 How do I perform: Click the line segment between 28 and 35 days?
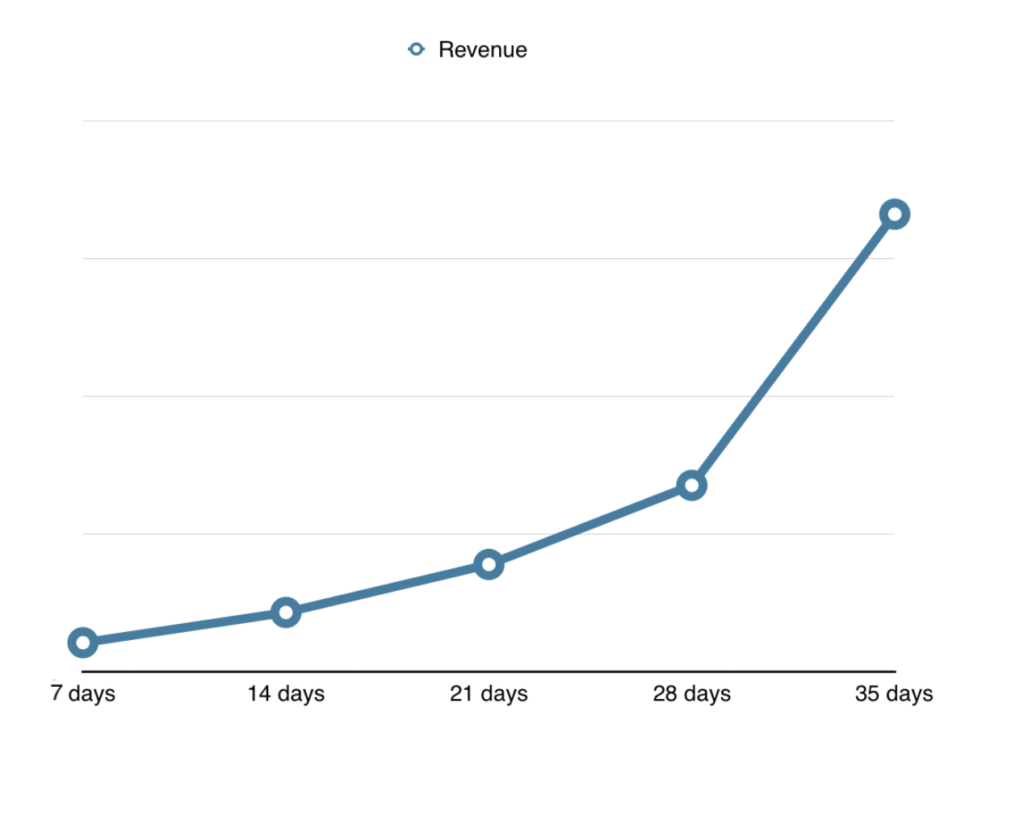793,348
